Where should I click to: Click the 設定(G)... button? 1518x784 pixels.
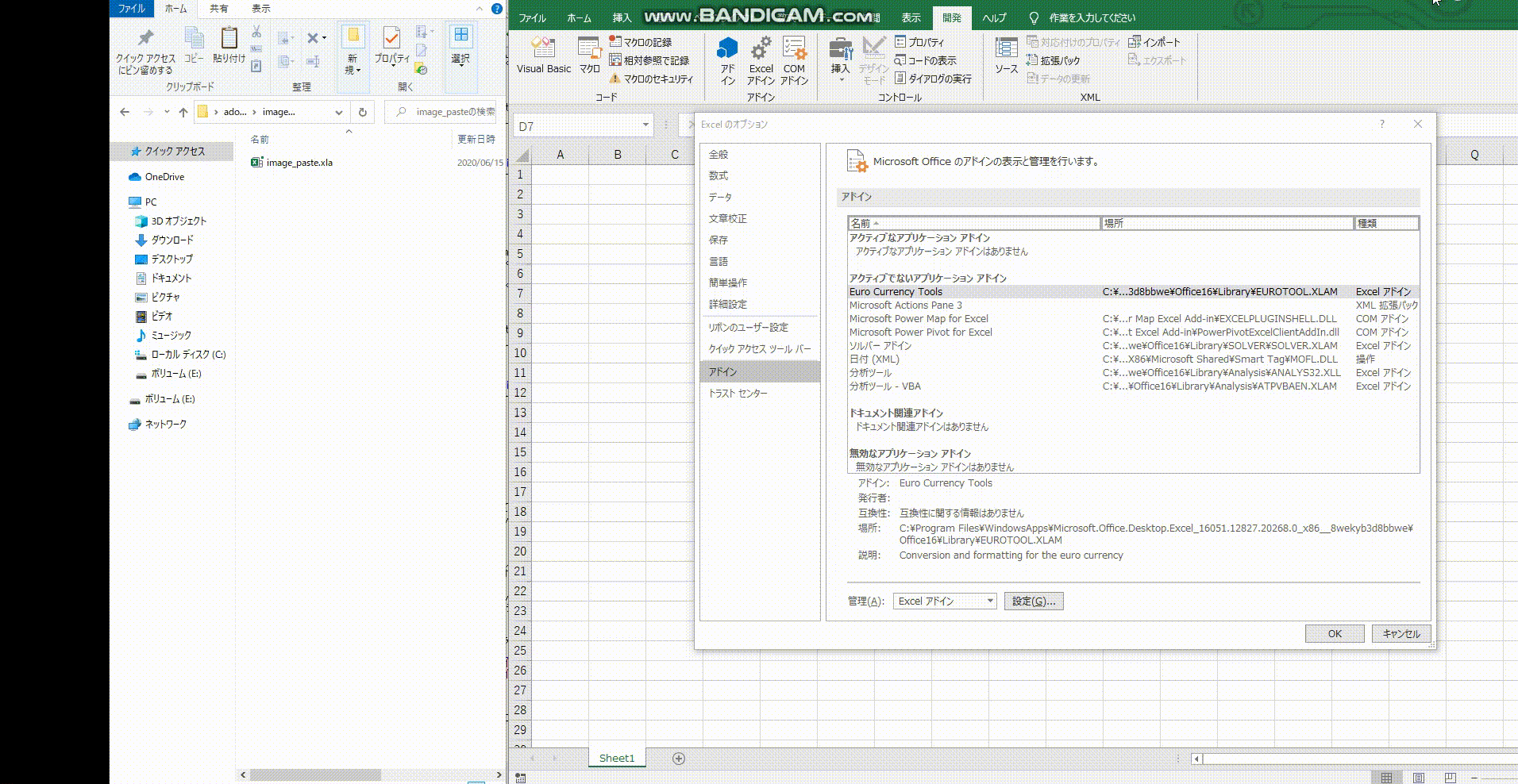click(1032, 601)
